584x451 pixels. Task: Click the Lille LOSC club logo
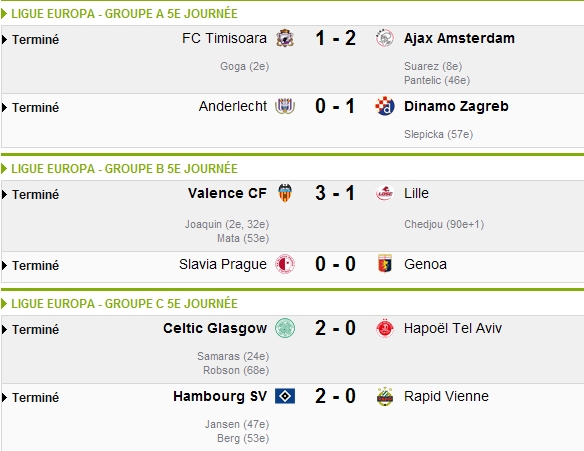click(385, 193)
